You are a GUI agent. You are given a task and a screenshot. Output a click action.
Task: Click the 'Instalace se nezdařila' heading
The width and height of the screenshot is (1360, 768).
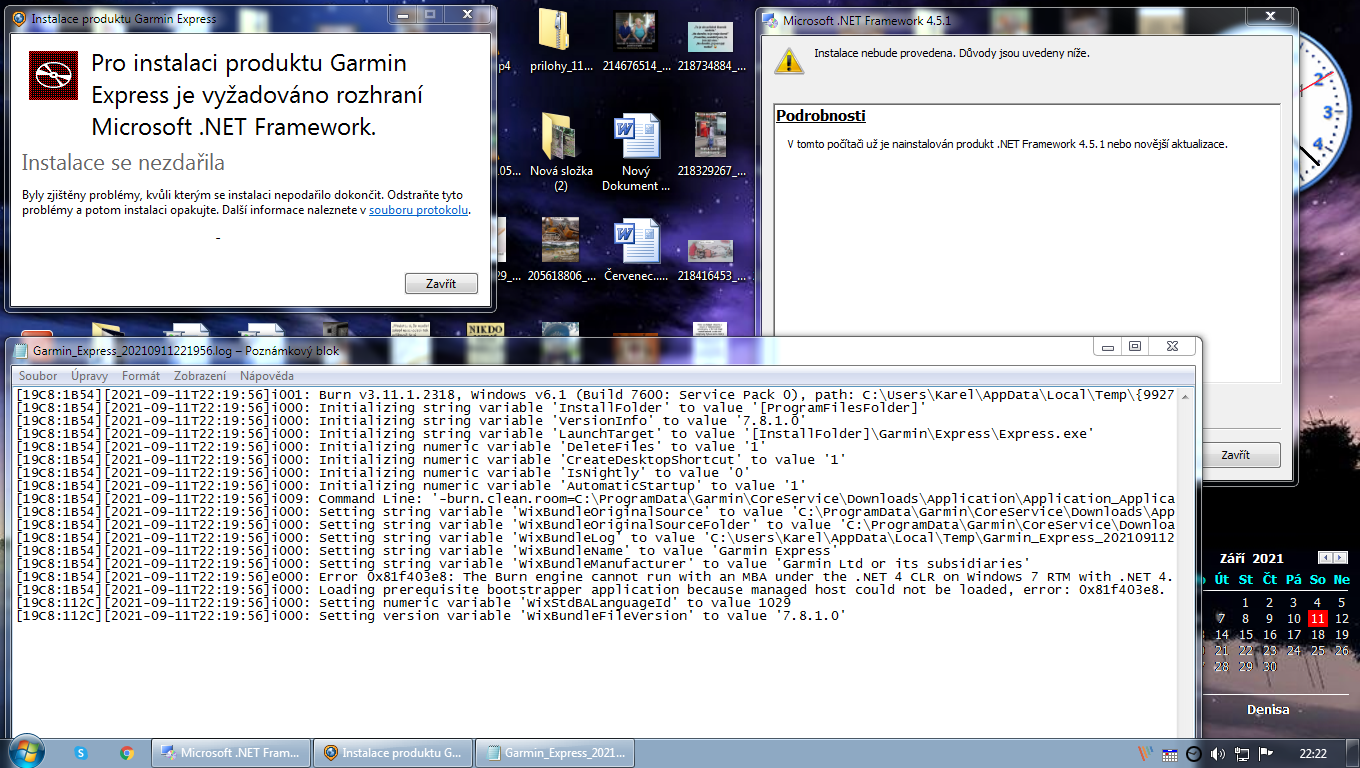[123, 163]
